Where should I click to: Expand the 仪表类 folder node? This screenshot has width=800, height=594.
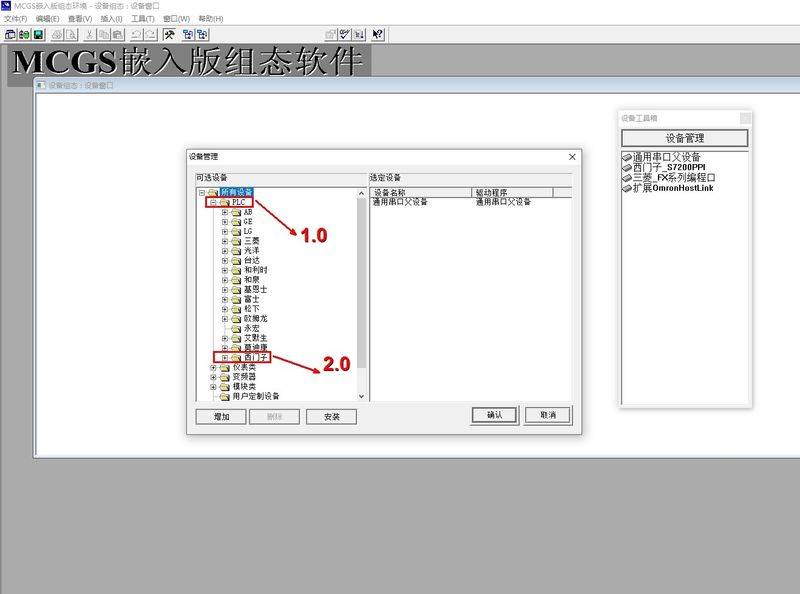click(x=213, y=367)
